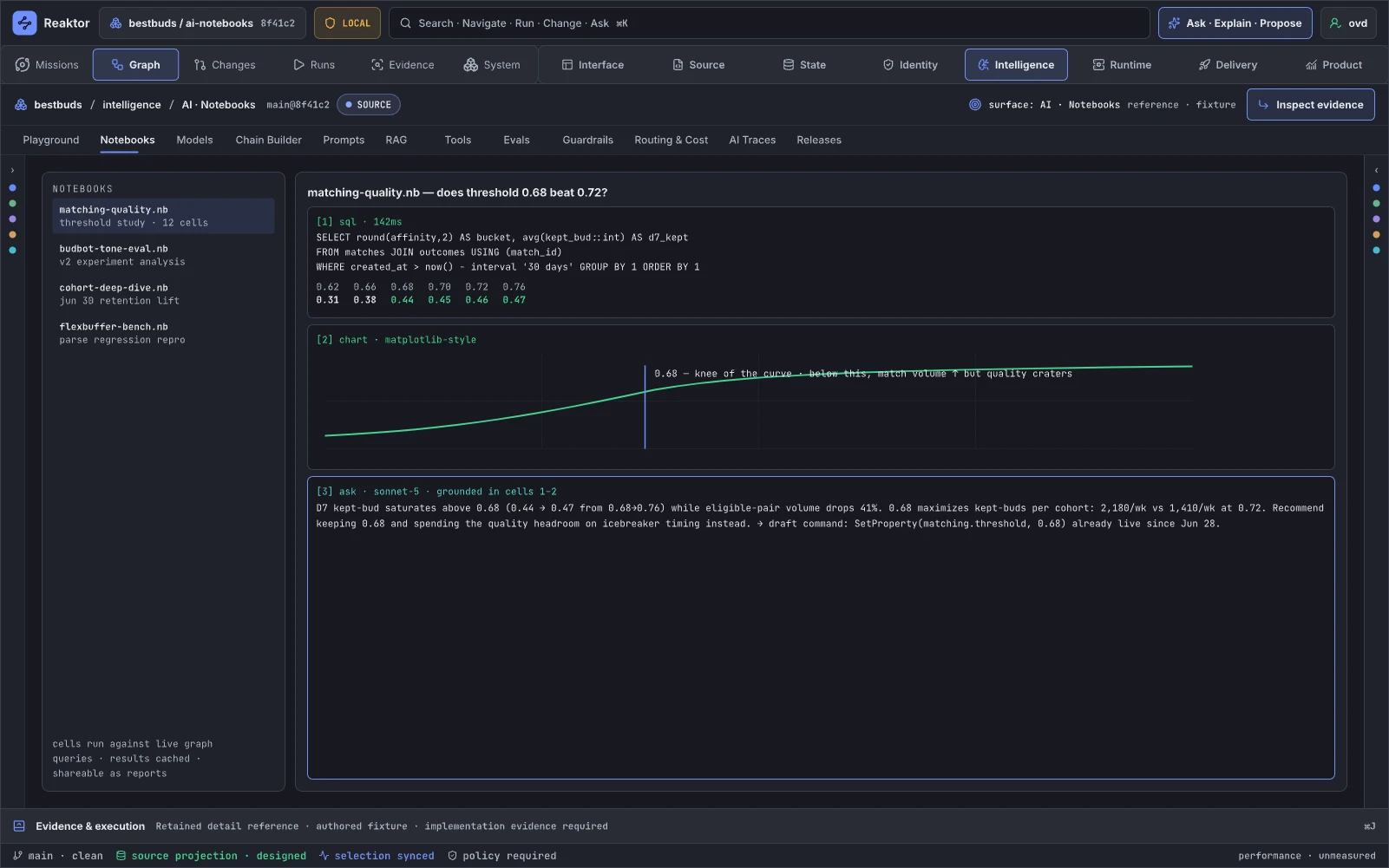
Task: Click the orange dot in the right rail
Action: 1376,235
